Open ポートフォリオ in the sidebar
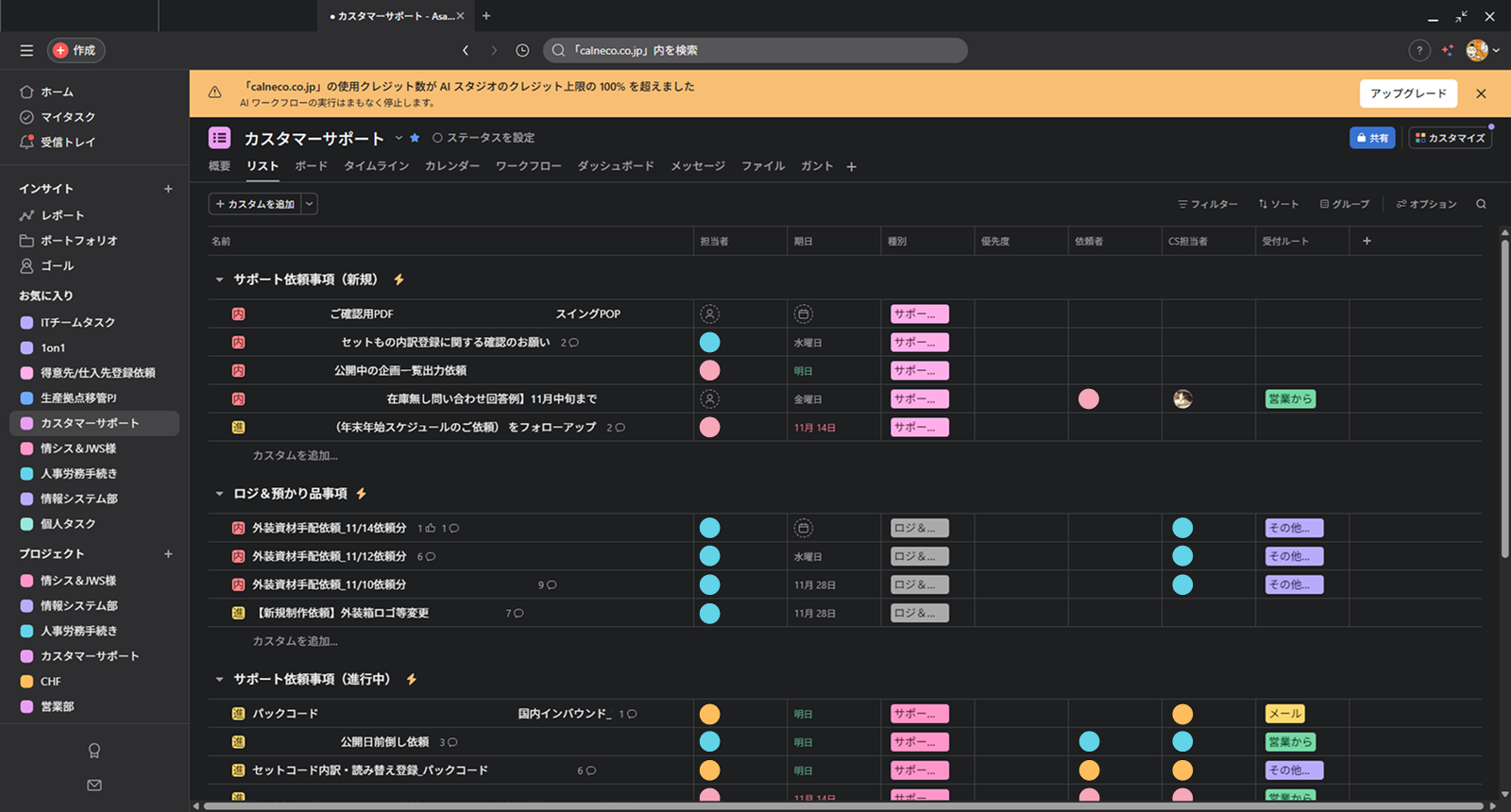 click(79, 241)
